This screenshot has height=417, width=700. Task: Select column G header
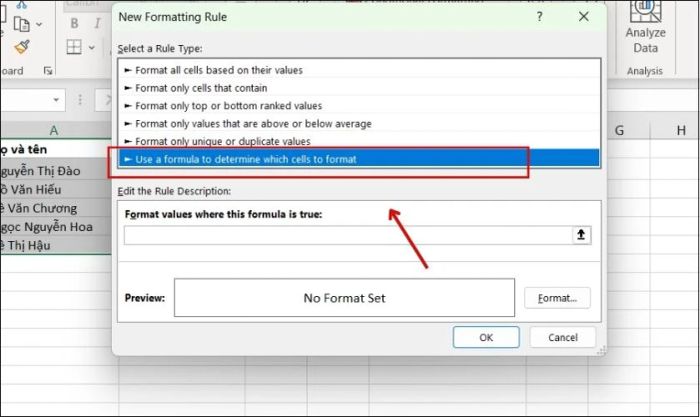(x=619, y=130)
